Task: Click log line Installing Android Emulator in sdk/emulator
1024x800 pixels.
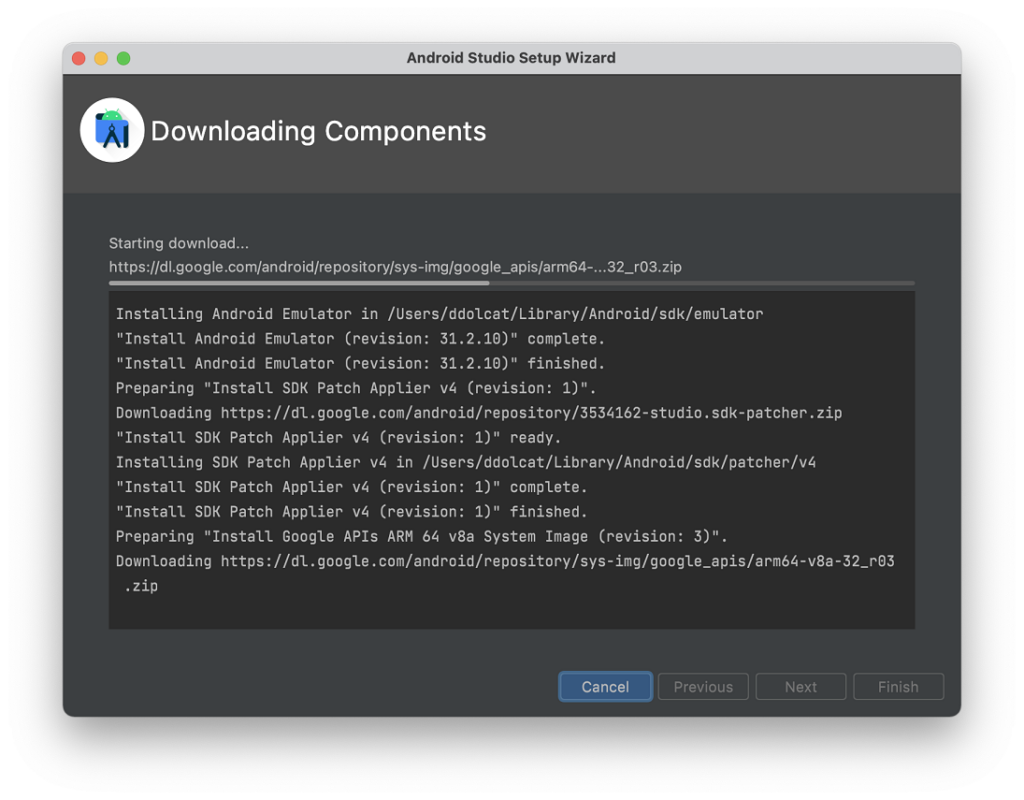Action: pos(439,314)
